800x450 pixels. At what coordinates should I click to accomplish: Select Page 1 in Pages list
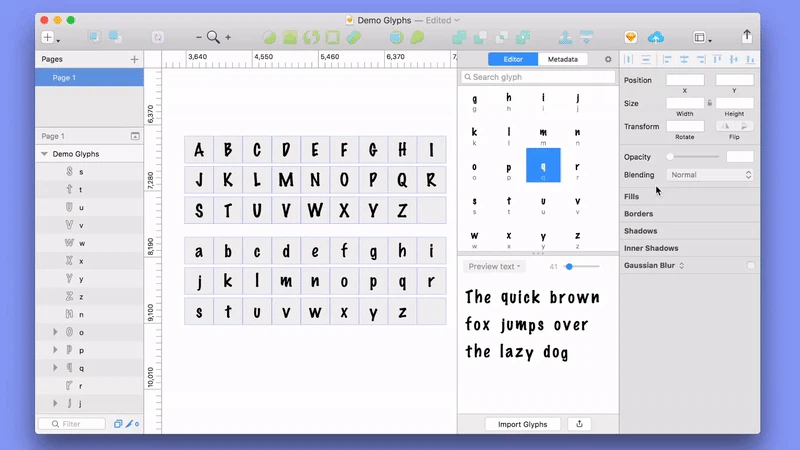pos(89,78)
